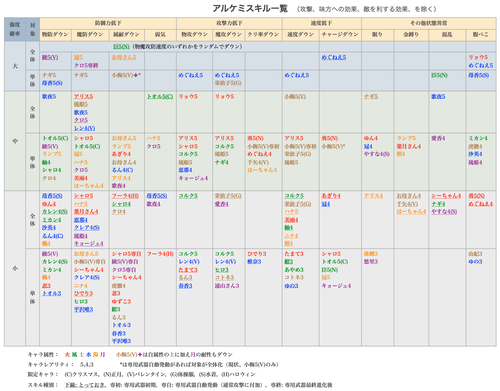
Task: Click リョウ5 in the 腹ぺこ column
Action: 478,57
